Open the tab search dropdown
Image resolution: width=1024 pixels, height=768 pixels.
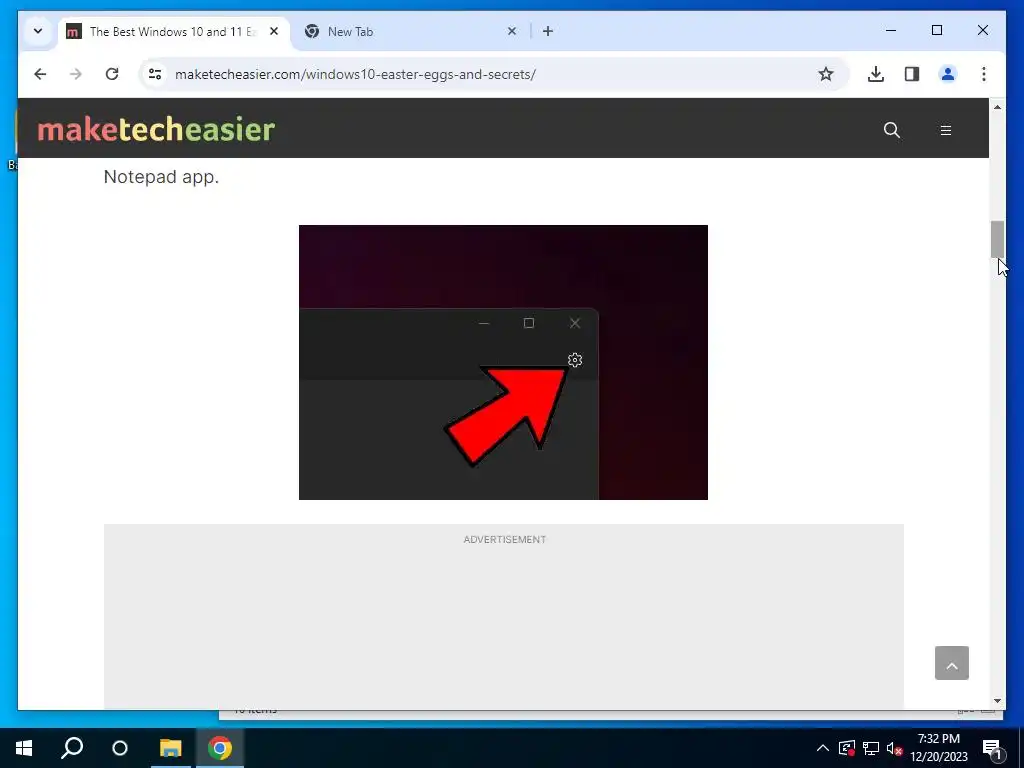pyautogui.click(x=38, y=31)
